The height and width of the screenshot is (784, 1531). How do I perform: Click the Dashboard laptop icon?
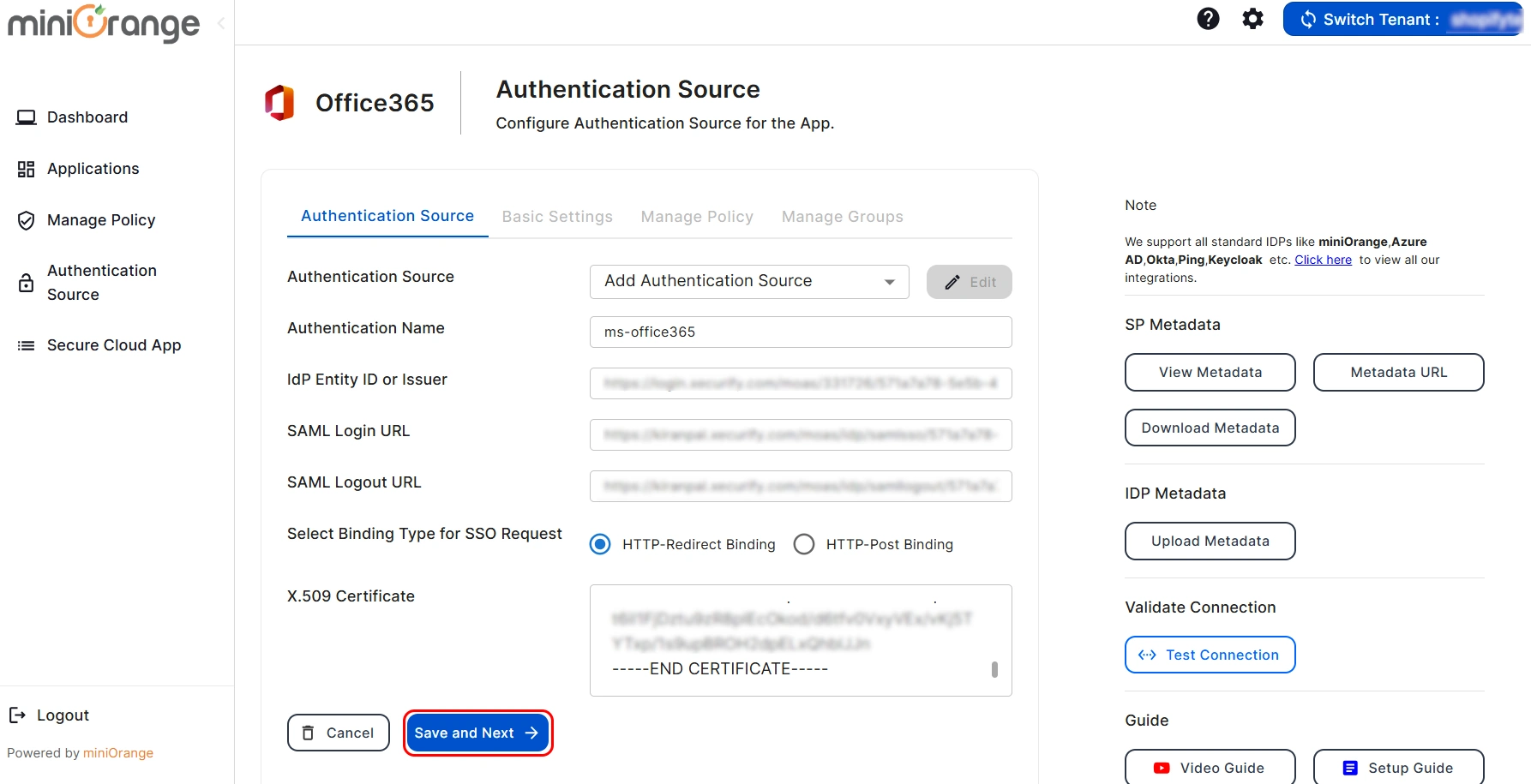pyautogui.click(x=27, y=117)
